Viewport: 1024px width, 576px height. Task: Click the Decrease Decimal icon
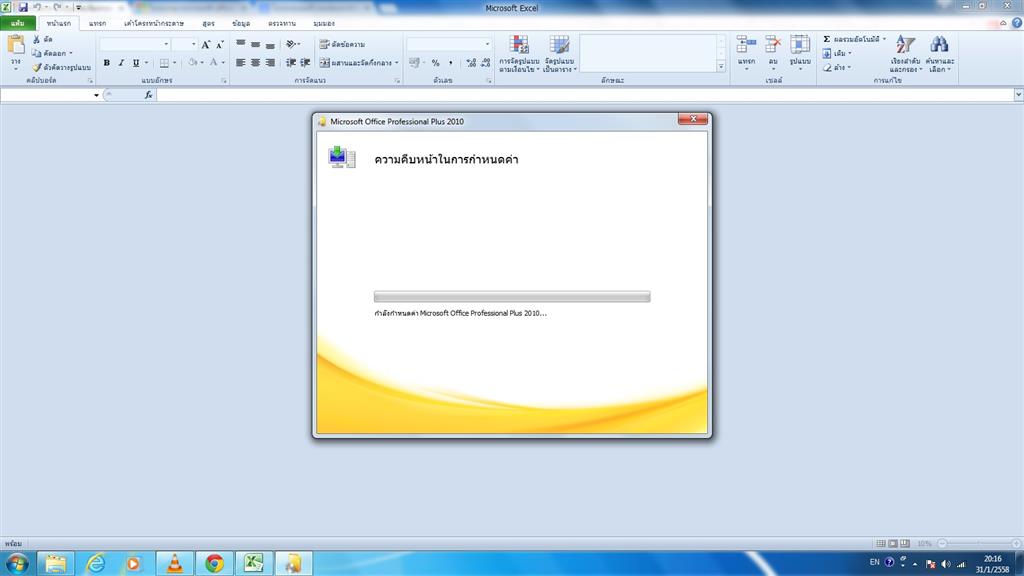pos(485,63)
